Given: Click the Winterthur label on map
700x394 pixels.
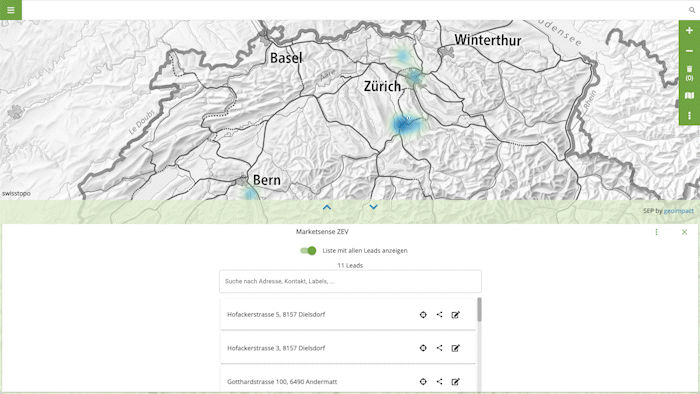Looking at the screenshot, I should pyautogui.click(x=488, y=40).
